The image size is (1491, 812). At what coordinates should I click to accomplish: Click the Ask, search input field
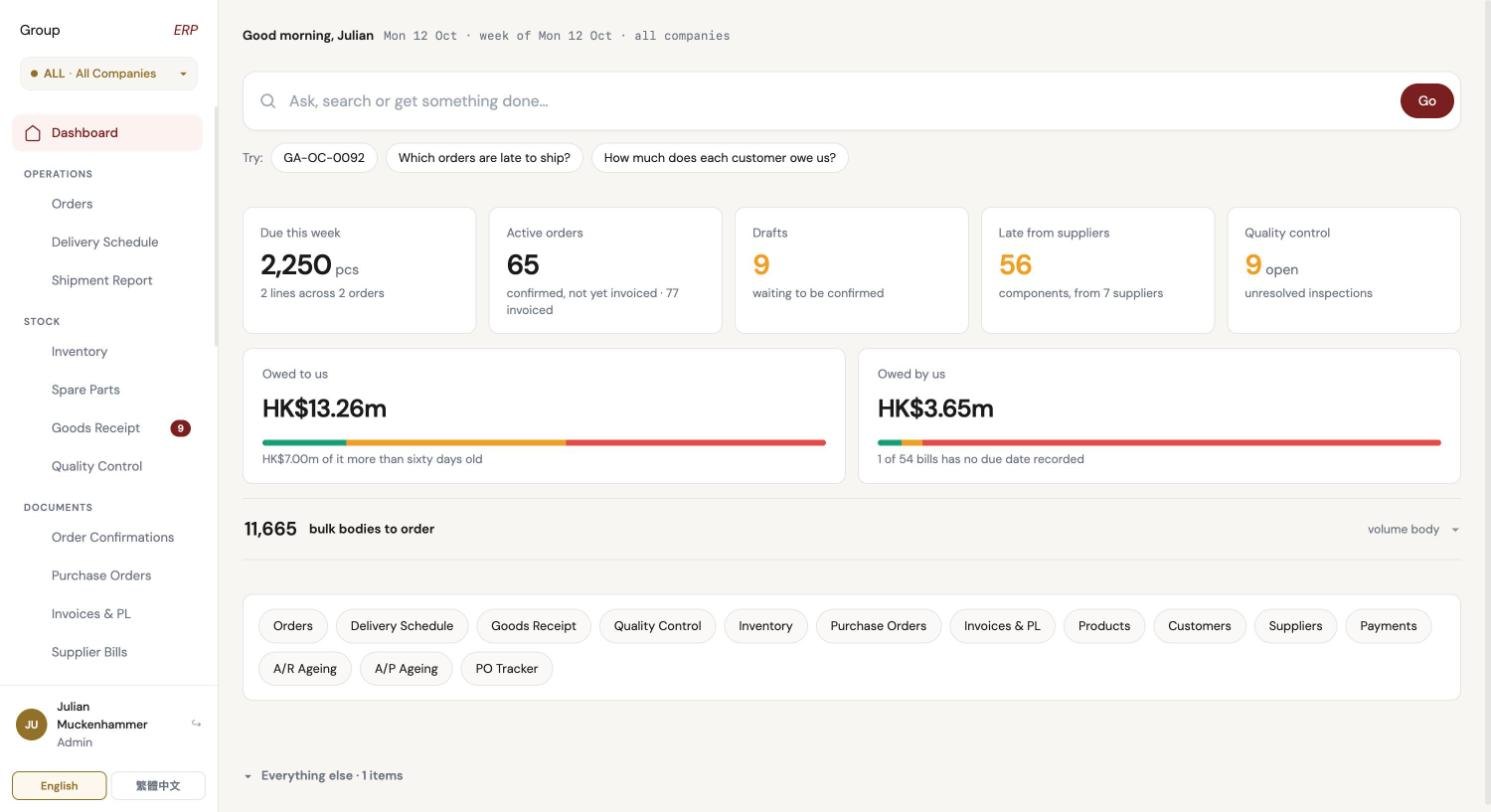click(x=838, y=101)
